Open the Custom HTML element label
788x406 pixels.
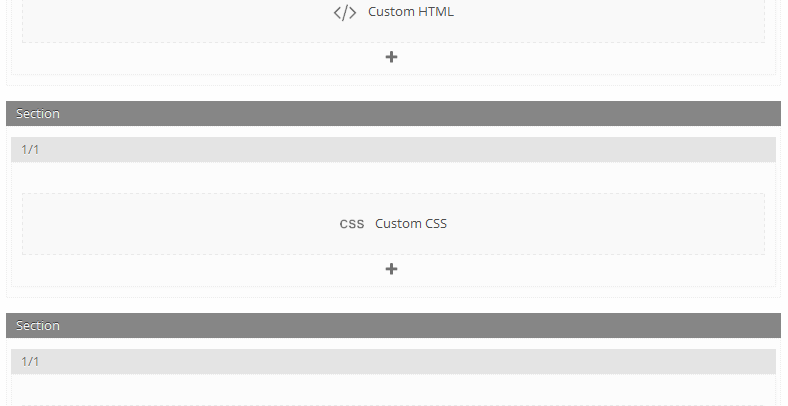410,12
